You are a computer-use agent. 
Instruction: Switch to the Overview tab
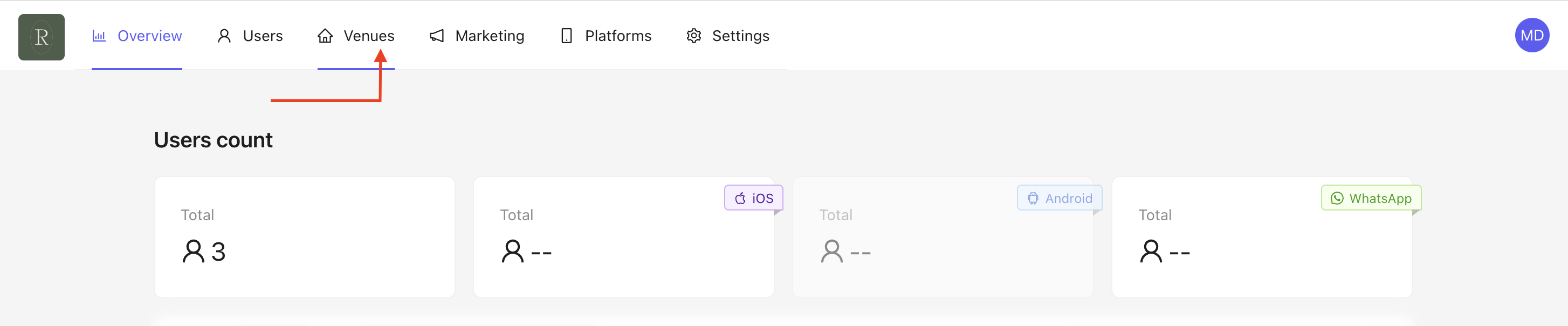149,36
